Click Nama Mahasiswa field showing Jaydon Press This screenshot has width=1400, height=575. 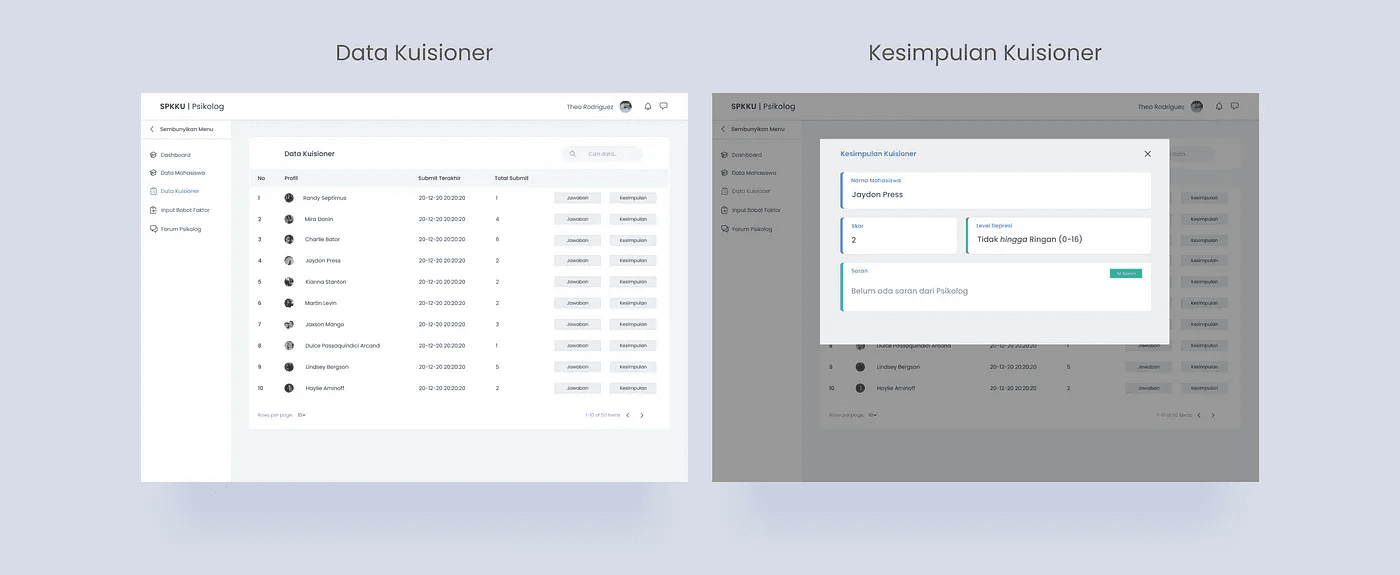pos(996,190)
